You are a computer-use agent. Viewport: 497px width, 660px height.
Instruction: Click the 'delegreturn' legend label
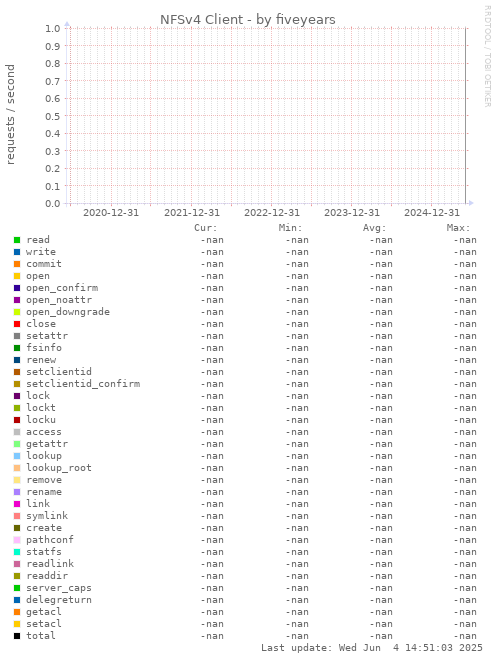coord(59,600)
